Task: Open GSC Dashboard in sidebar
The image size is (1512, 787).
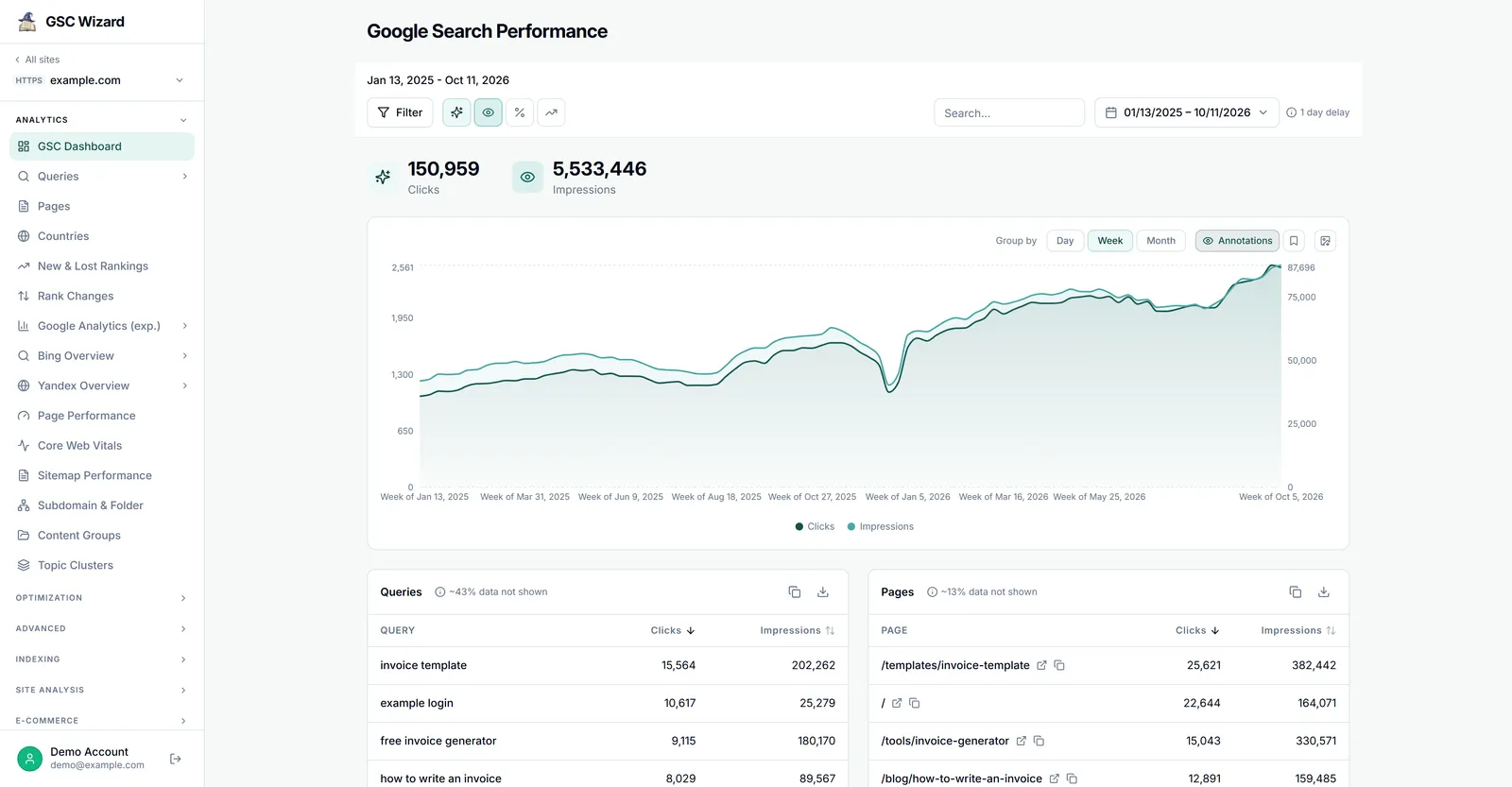Action: click(102, 146)
